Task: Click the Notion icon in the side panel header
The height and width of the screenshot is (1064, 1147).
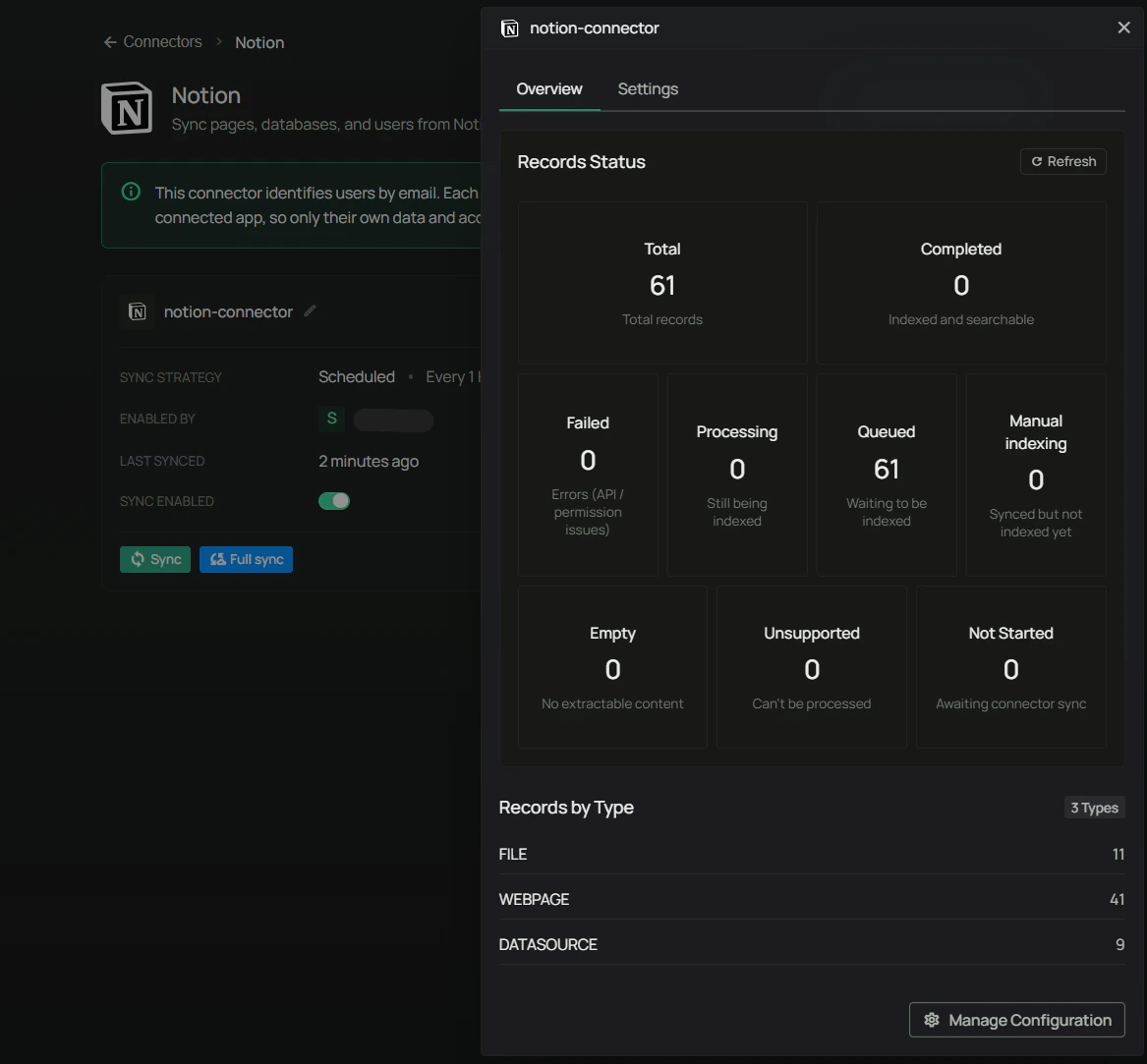Action: click(x=510, y=28)
